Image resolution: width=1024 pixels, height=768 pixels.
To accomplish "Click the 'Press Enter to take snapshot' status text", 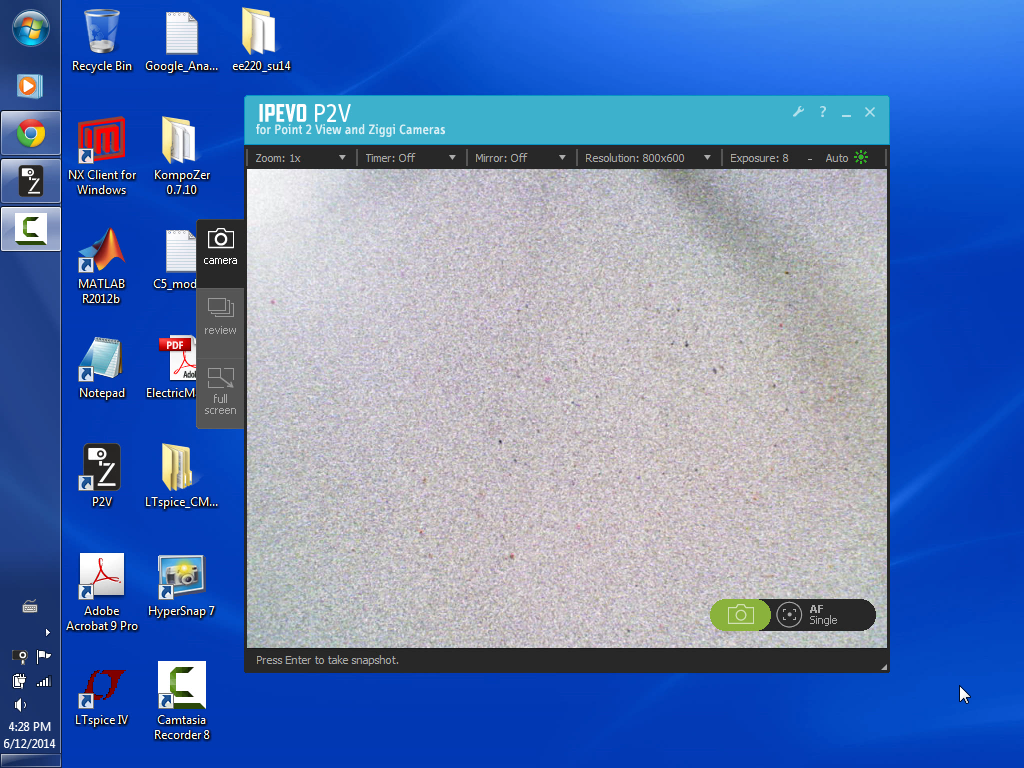I will (x=327, y=660).
